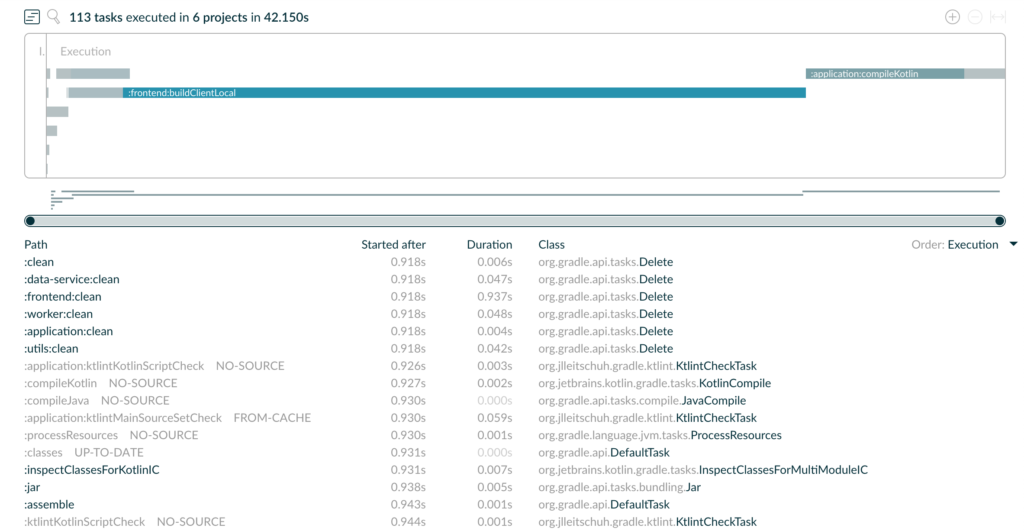Click the Started after column header
This screenshot has height=531, width=1024.
[x=393, y=245]
